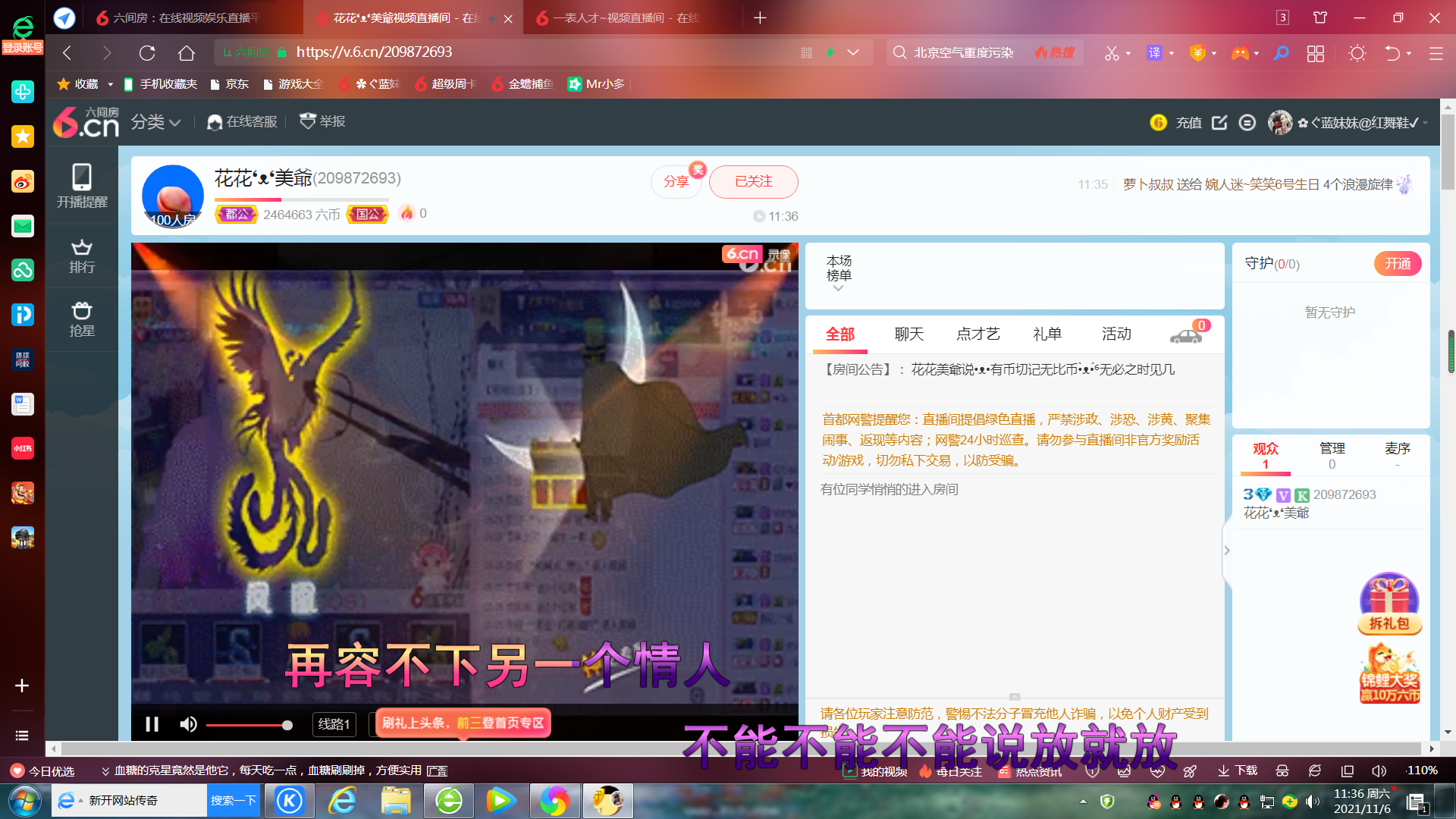This screenshot has width=1456, height=819.
Task: Open 京东 bookmark
Action: (x=230, y=84)
